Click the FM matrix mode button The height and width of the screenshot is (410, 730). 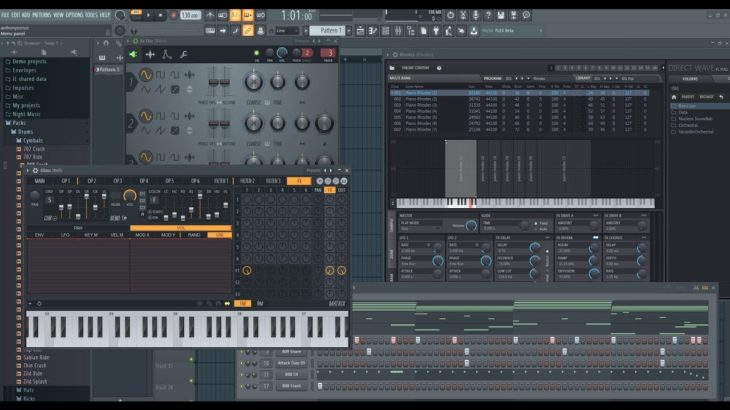[x=243, y=303]
